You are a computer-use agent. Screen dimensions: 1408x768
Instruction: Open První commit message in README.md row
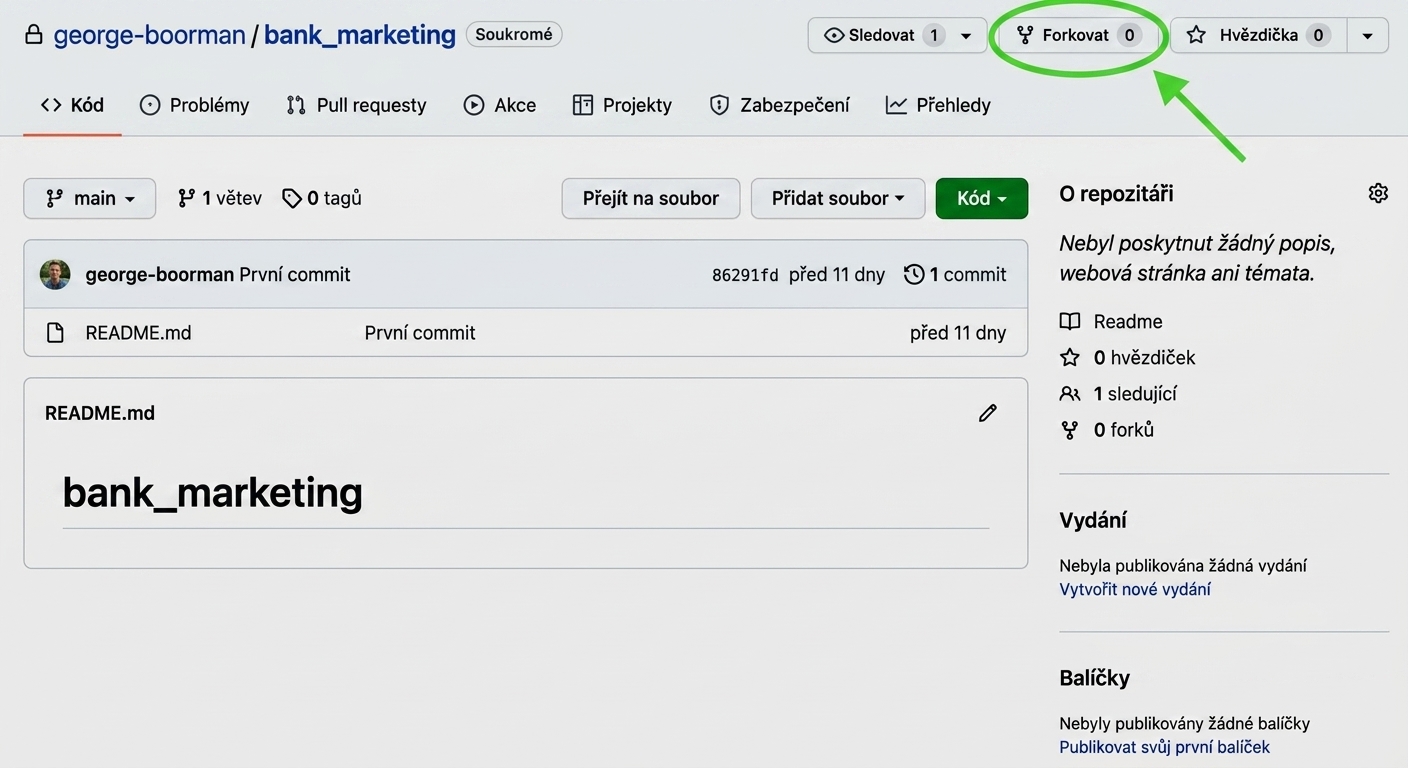tap(420, 333)
